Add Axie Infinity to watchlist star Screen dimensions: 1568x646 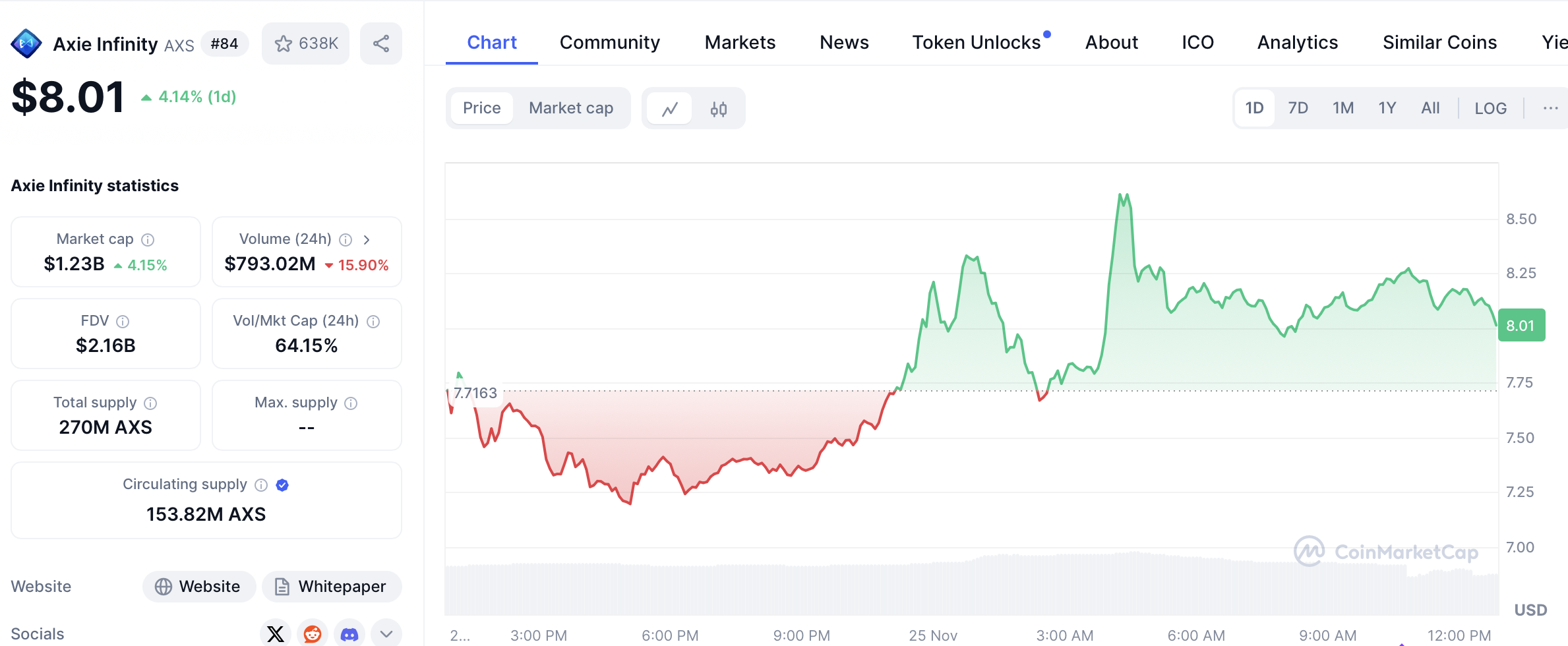284,44
